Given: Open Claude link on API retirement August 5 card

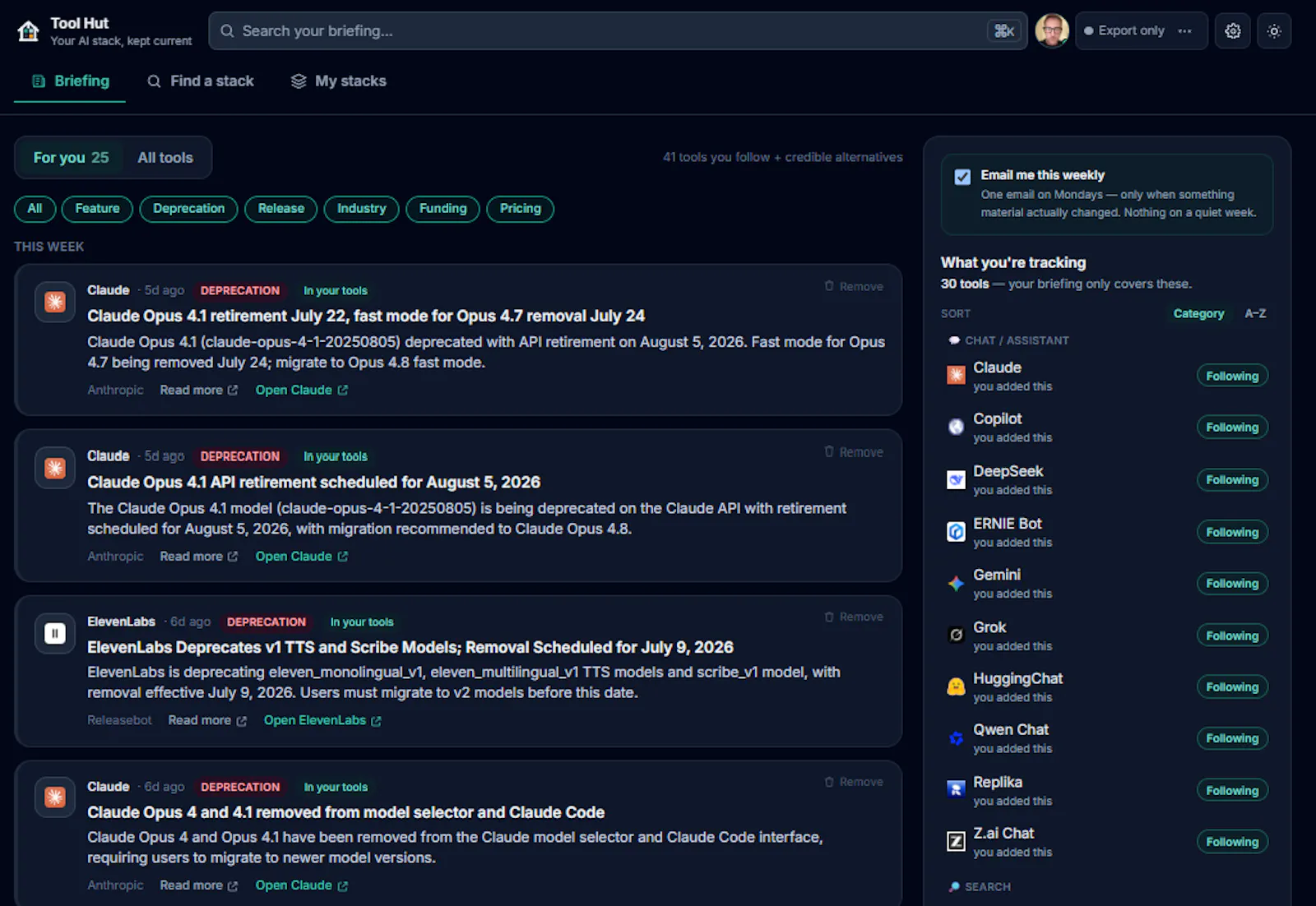Looking at the screenshot, I should [x=302, y=557].
